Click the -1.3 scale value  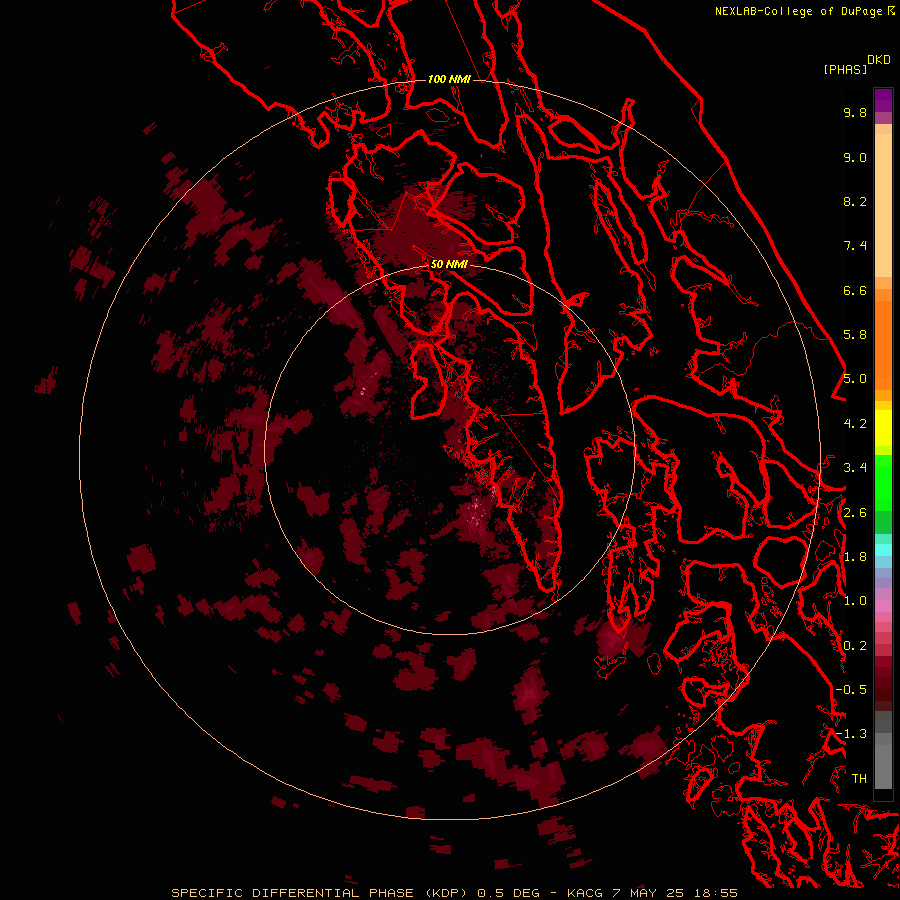[x=851, y=734]
